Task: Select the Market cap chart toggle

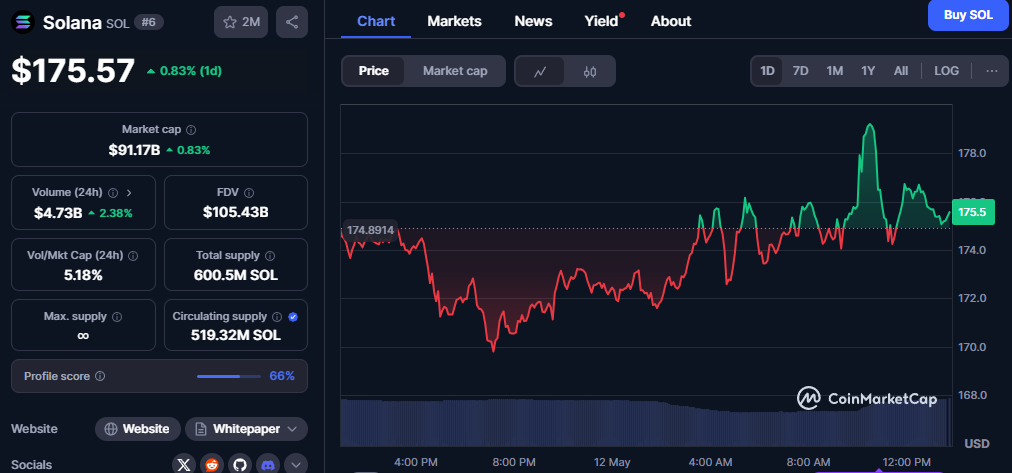Action: click(x=455, y=71)
